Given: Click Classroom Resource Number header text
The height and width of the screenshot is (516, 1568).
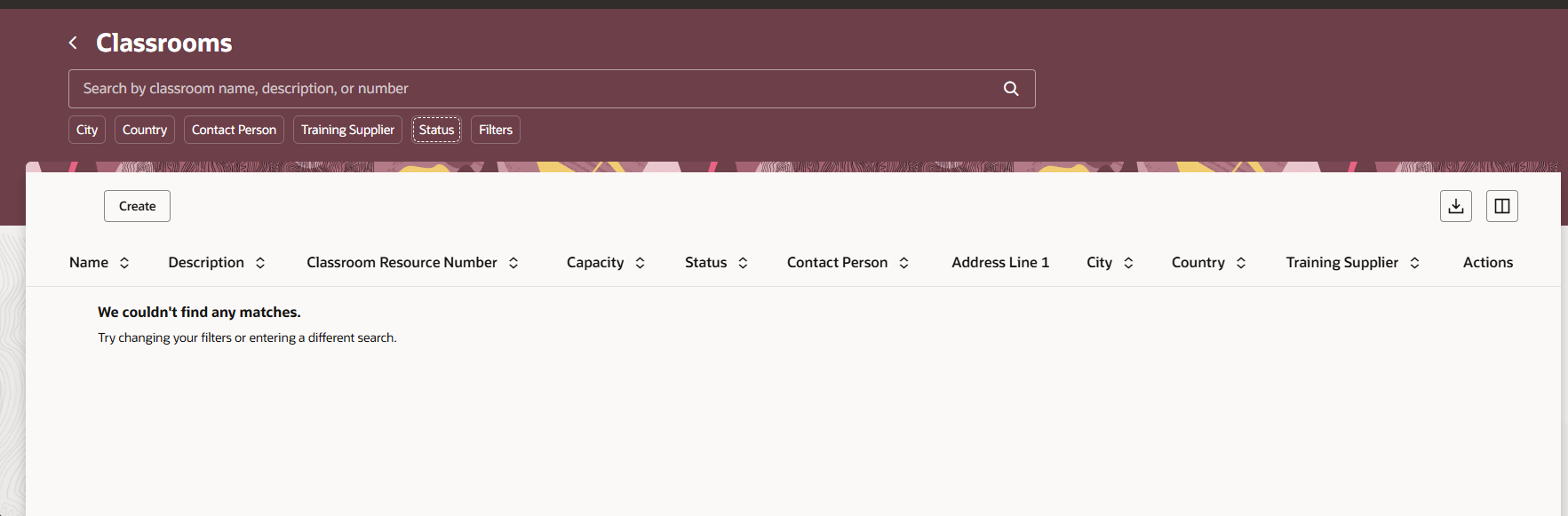Looking at the screenshot, I should tap(402, 263).
